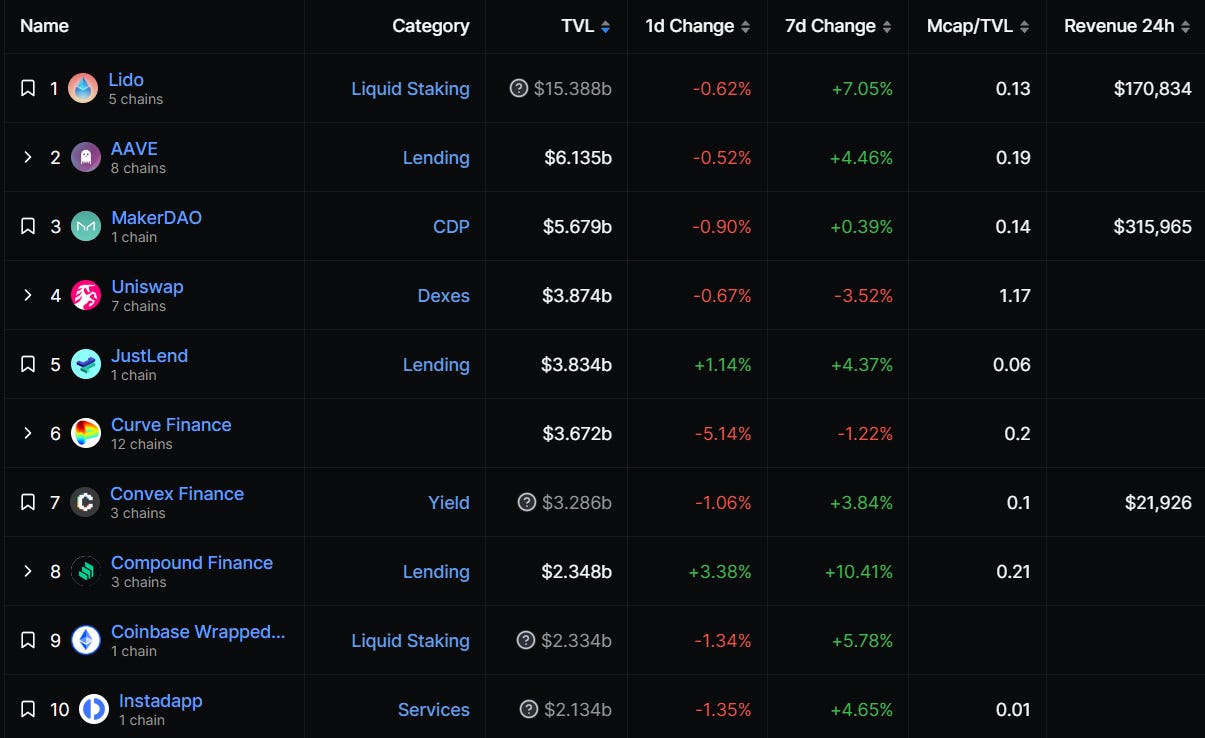This screenshot has width=1205, height=738.
Task: Select the $6.135b TVL value
Action: [578, 157]
